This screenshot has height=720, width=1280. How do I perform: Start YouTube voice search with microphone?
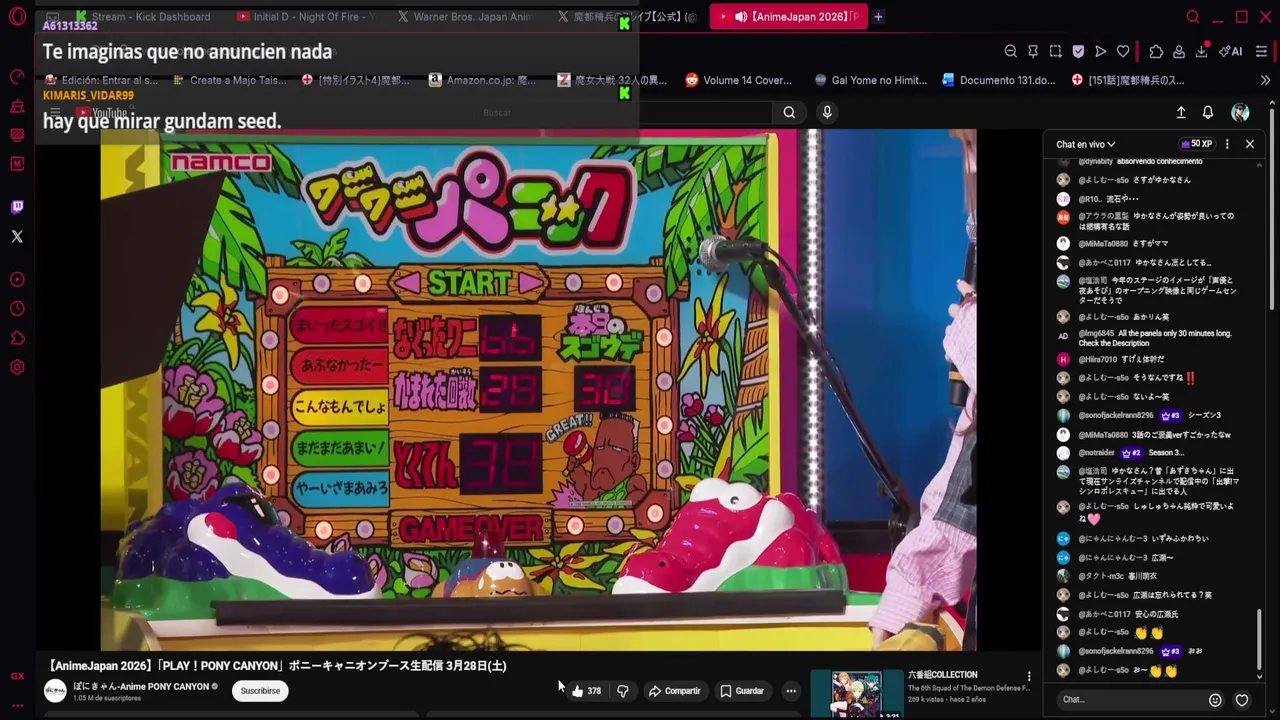(827, 113)
